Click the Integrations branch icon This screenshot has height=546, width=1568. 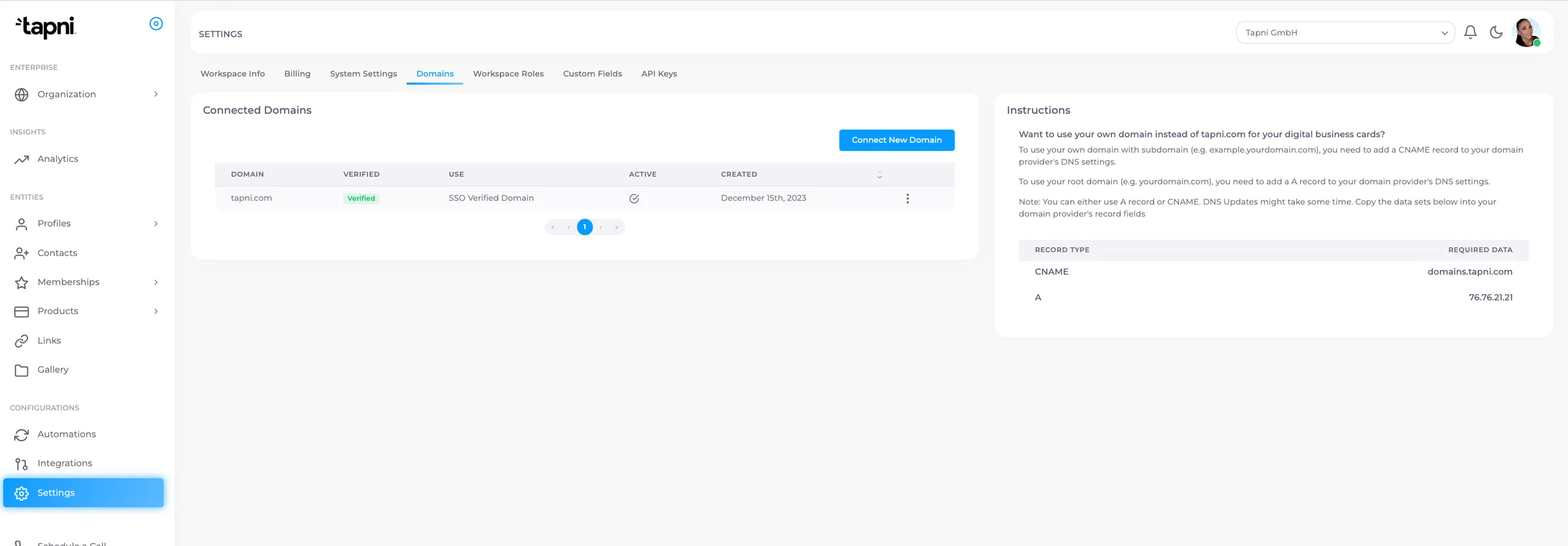click(x=22, y=464)
